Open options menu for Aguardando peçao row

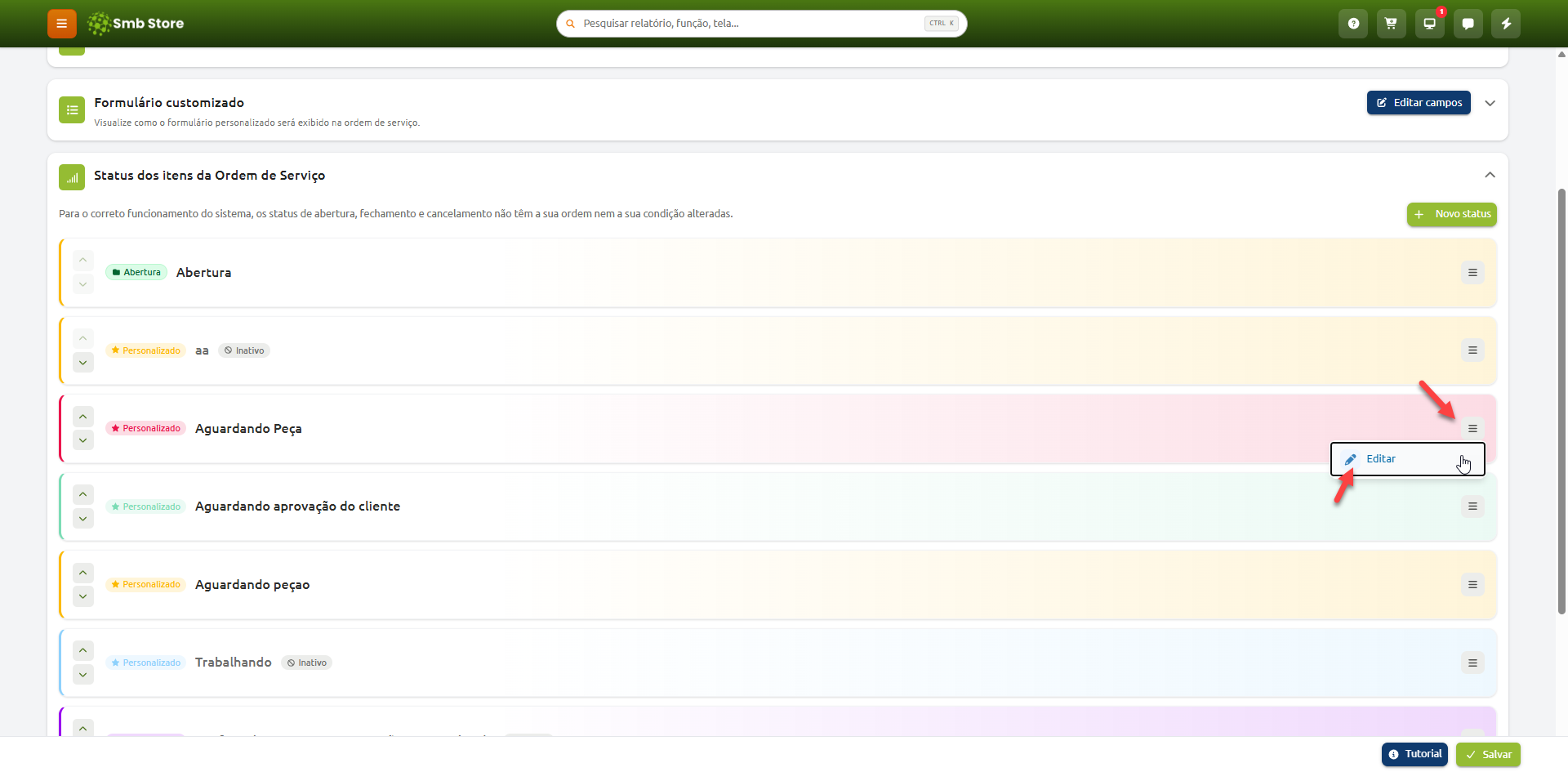pyautogui.click(x=1472, y=585)
